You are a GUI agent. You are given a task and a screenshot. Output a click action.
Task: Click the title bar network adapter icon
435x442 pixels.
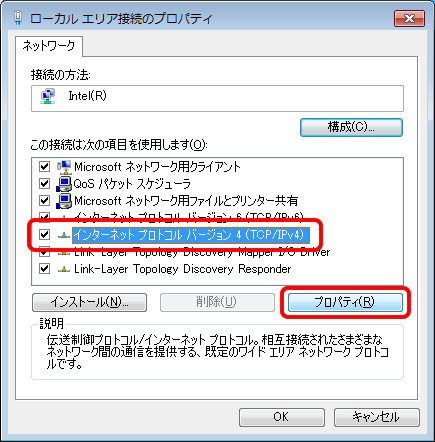tap(18, 17)
